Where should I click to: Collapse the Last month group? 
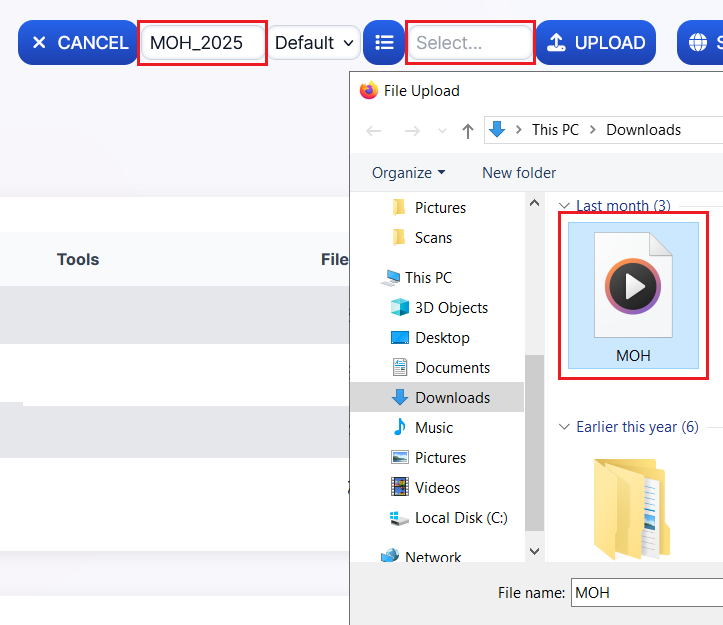(x=564, y=206)
